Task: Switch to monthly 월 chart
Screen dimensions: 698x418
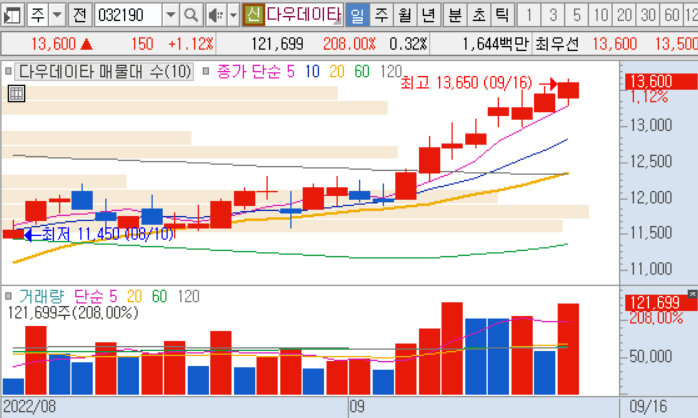Action: tap(405, 15)
